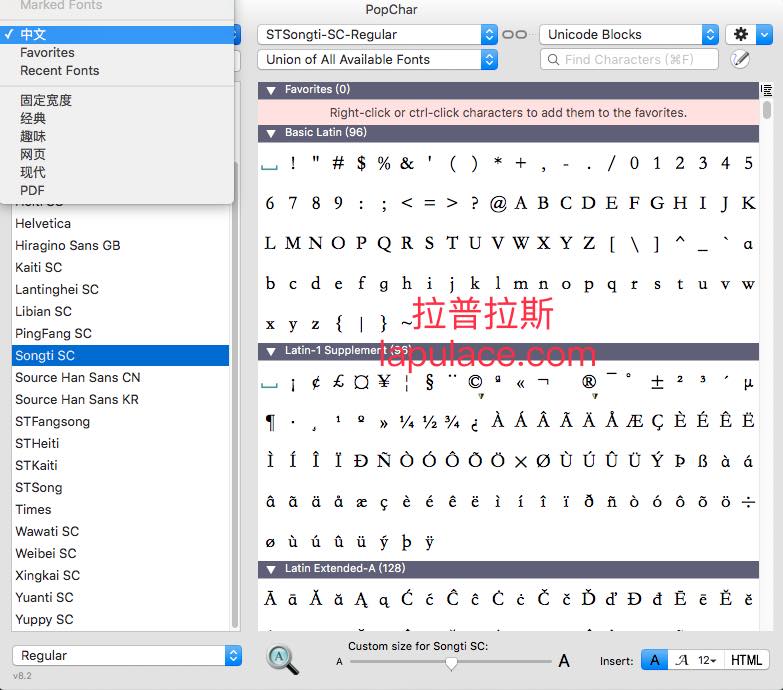Image resolution: width=783 pixels, height=690 pixels.
Task: Select the inverted question mark ¿
Action: click(475, 423)
